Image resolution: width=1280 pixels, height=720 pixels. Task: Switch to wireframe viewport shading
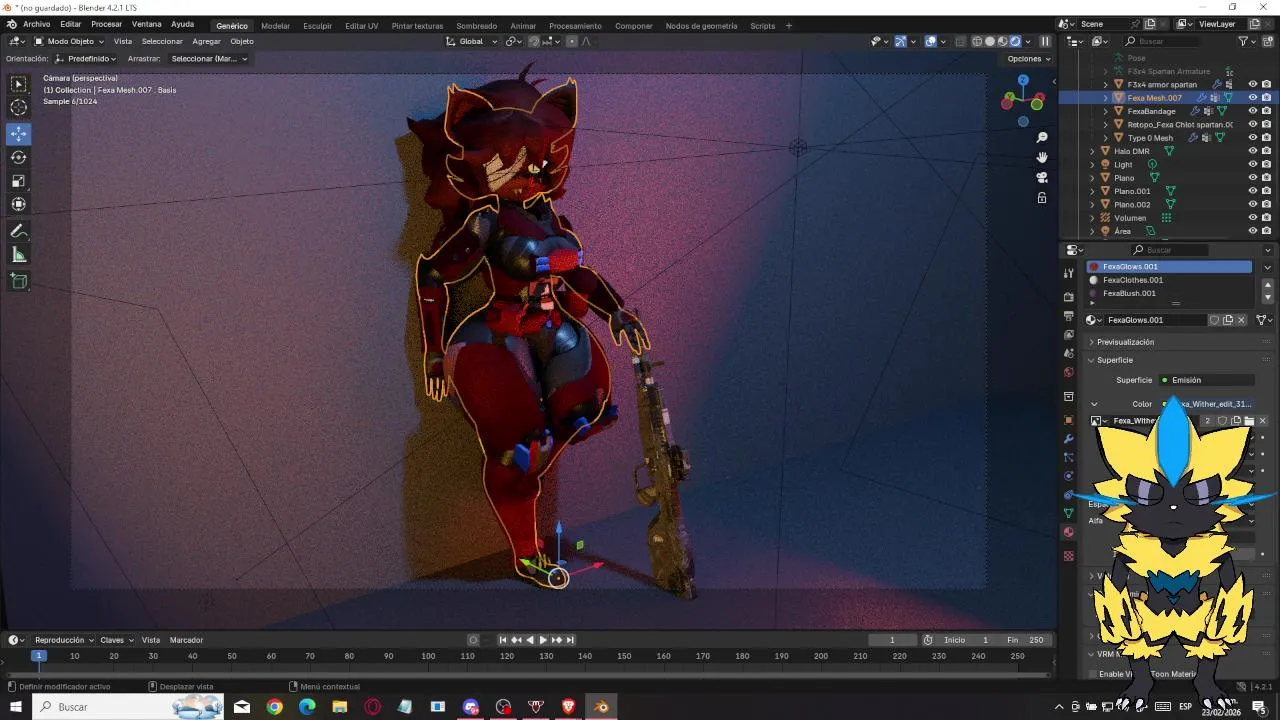977,41
